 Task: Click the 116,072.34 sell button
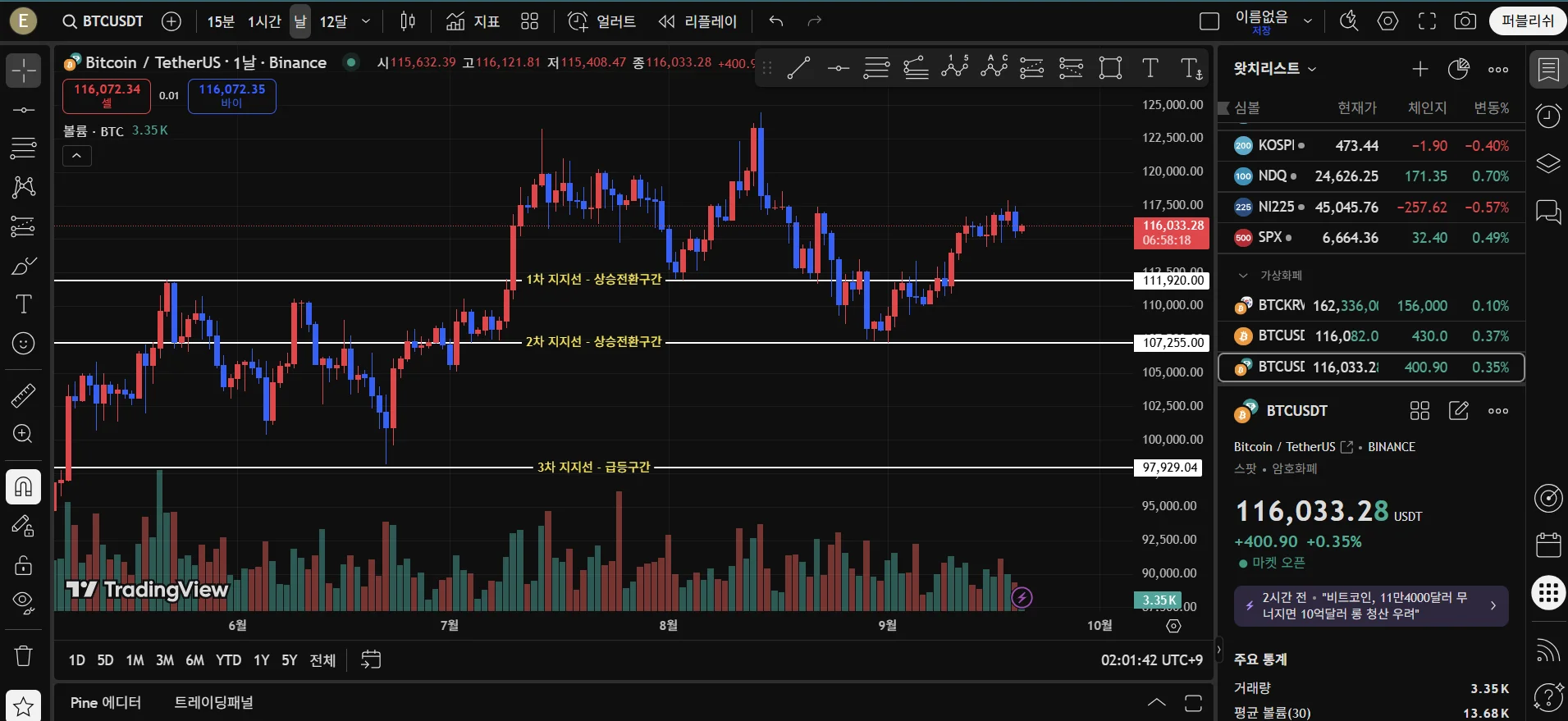point(107,96)
